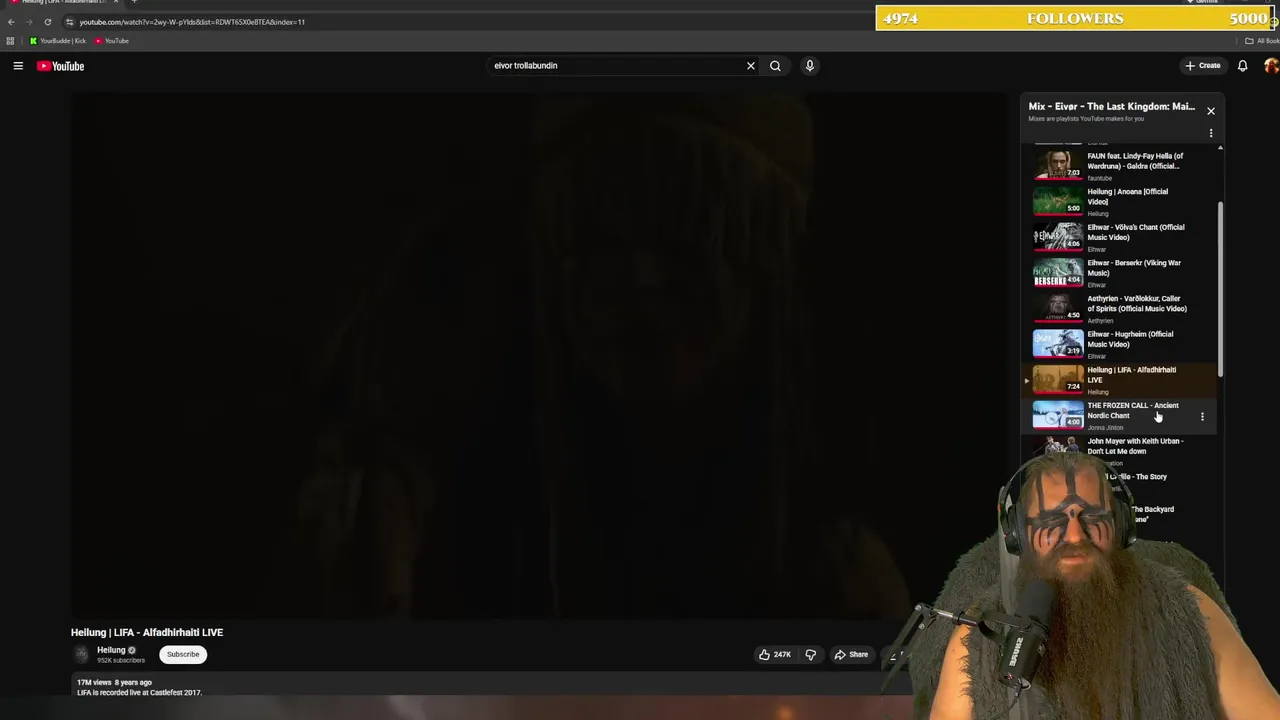Open the Heilung channel name link
This screenshot has width=1280, height=720.
click(111, 650)
